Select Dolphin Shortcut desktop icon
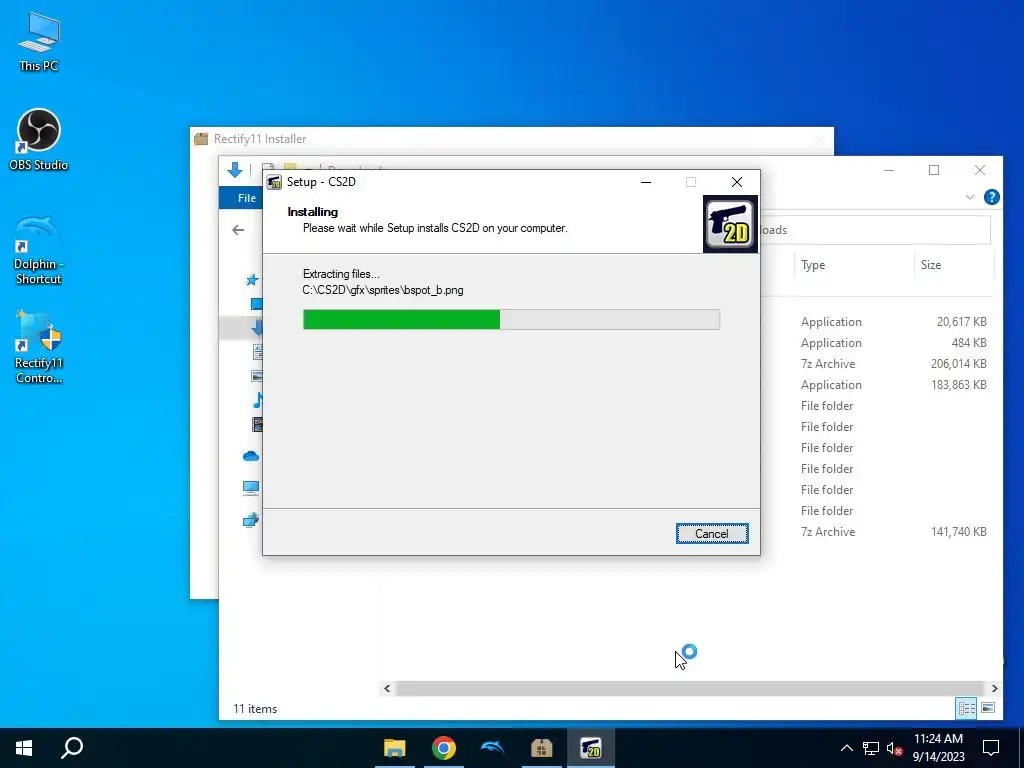 39,251
